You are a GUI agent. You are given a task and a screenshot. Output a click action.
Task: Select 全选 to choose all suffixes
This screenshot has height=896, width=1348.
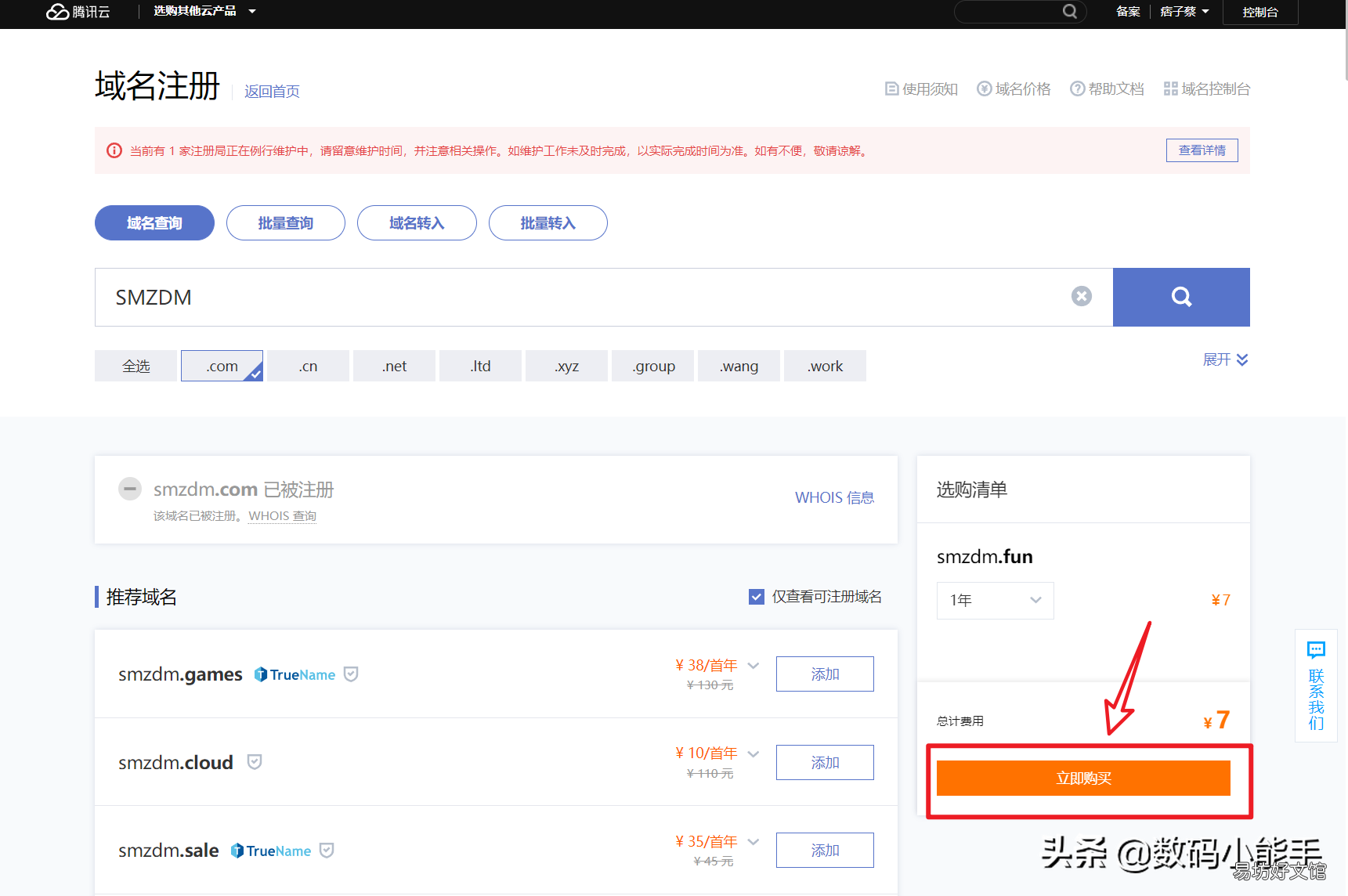click(136, 366)
